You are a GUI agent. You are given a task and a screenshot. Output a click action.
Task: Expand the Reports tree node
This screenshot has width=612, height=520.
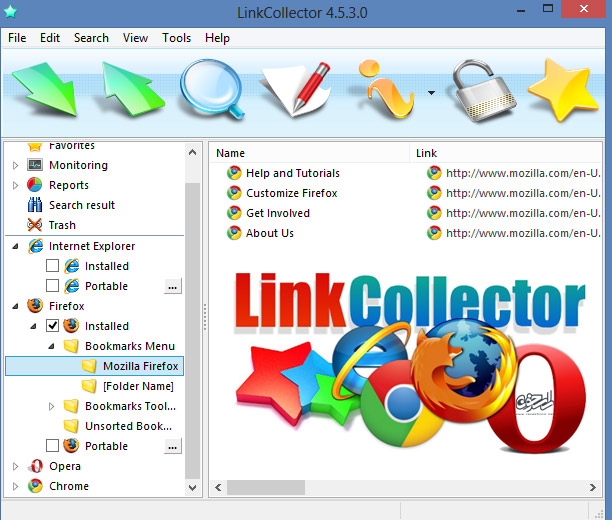click(x=15, y=185)
